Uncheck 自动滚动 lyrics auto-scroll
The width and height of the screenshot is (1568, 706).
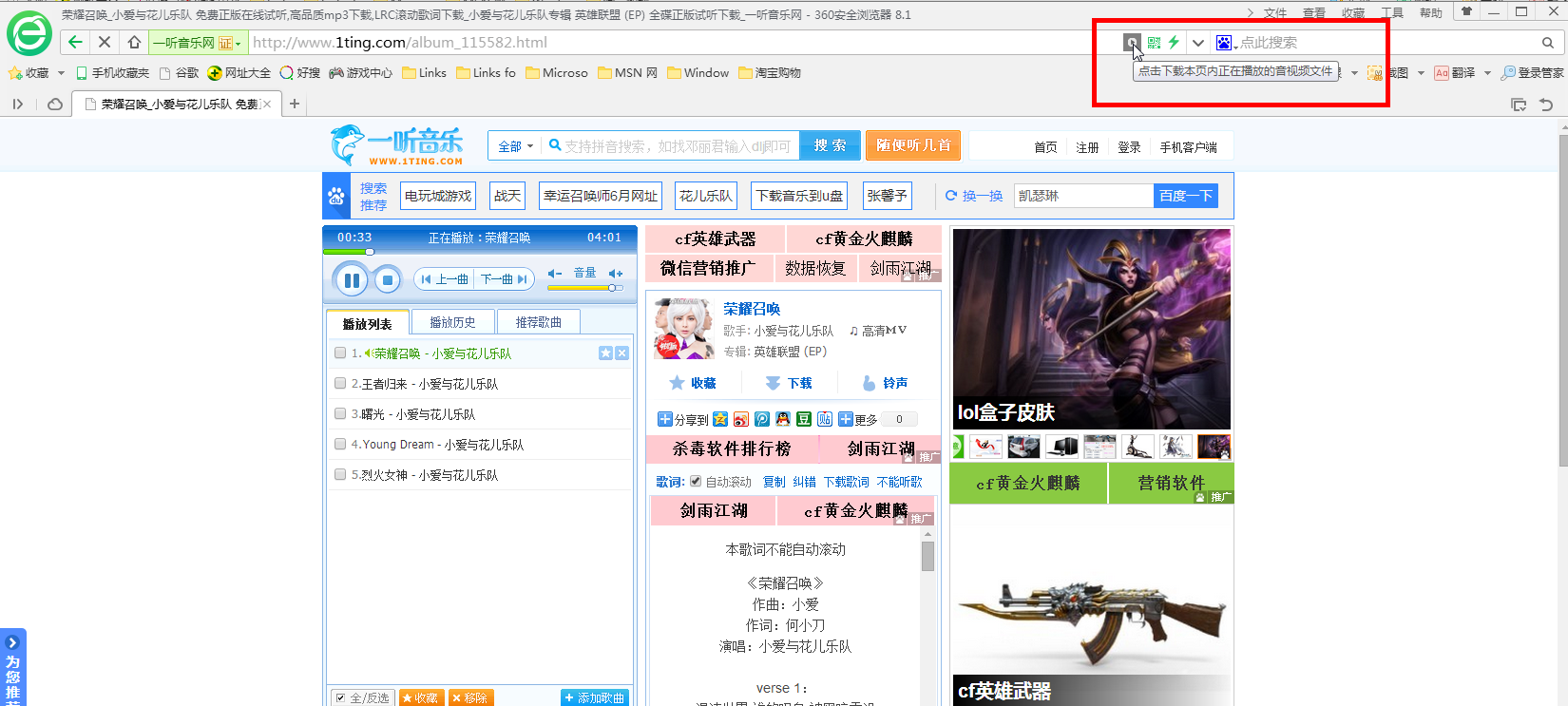(x=696, y=482)
